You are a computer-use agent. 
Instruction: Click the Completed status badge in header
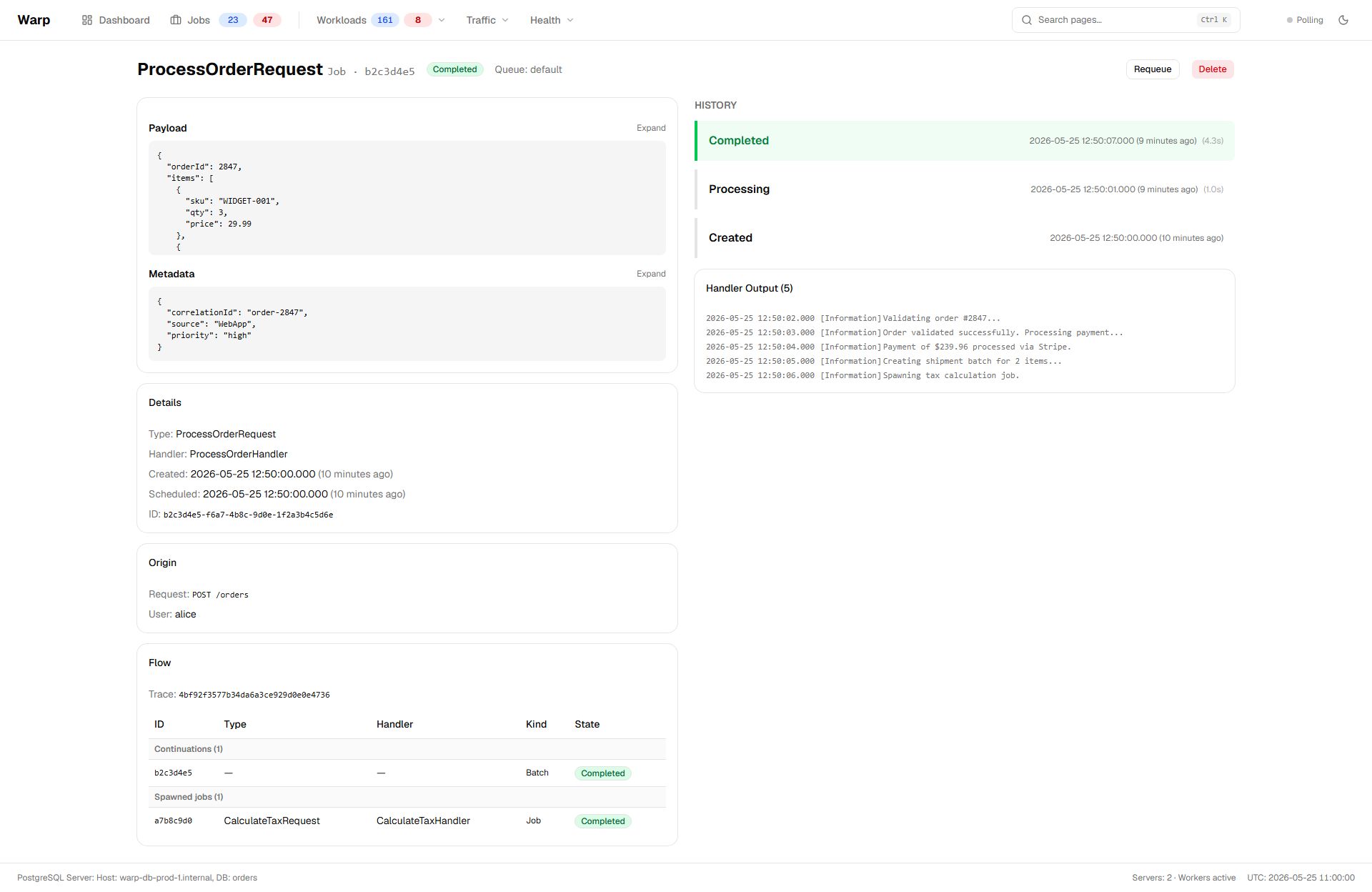coord(454,69)
